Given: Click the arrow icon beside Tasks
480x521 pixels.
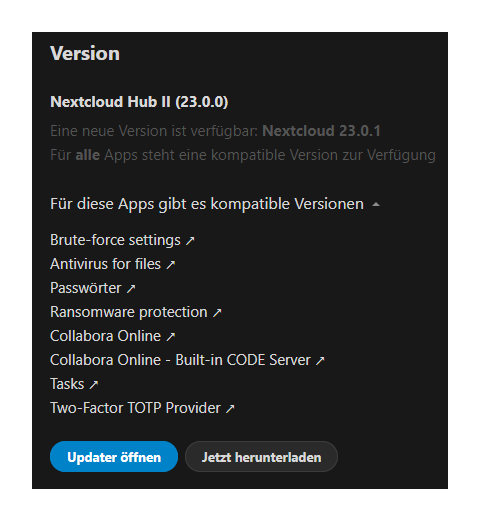Looking at the screenshot, I should pyautogui.click(x=94, y=385).
